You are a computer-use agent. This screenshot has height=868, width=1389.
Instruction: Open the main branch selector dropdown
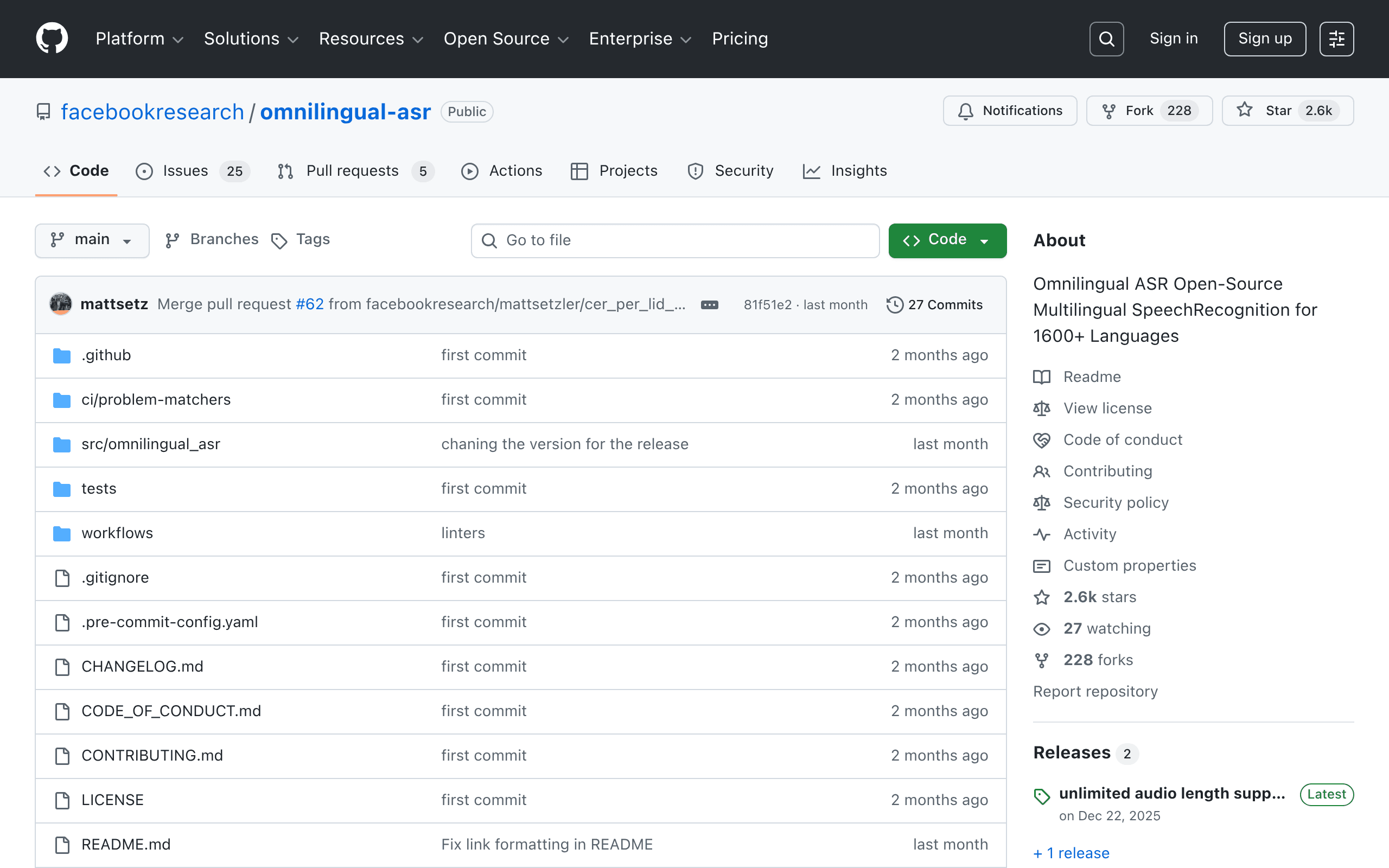click(92, 240)
